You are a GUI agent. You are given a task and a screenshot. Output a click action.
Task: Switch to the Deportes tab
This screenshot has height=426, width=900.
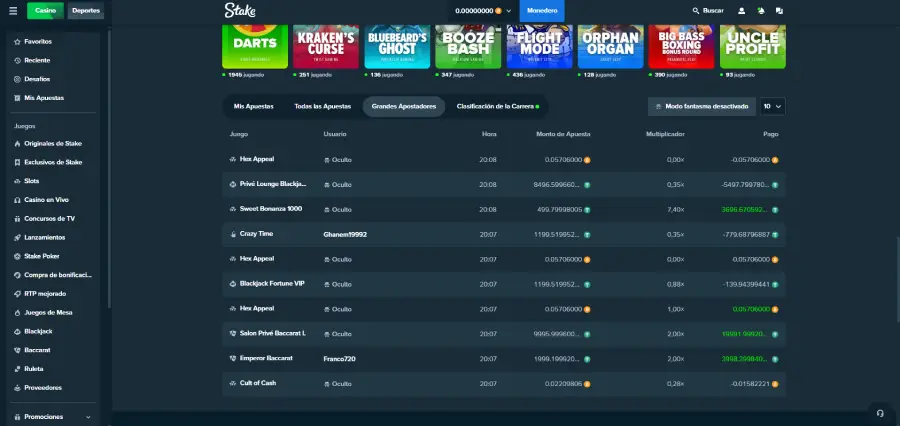[x=86, y=10]
